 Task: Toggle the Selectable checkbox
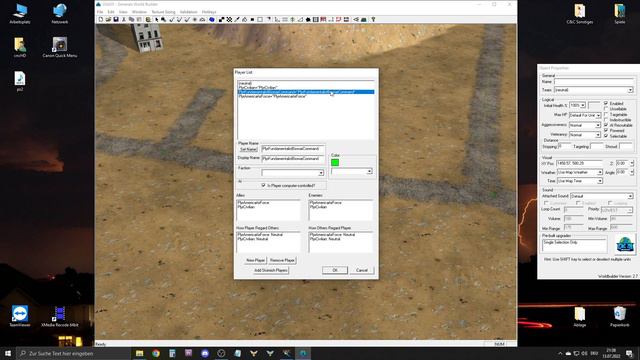pyautogui.click(x=606, y=136)
